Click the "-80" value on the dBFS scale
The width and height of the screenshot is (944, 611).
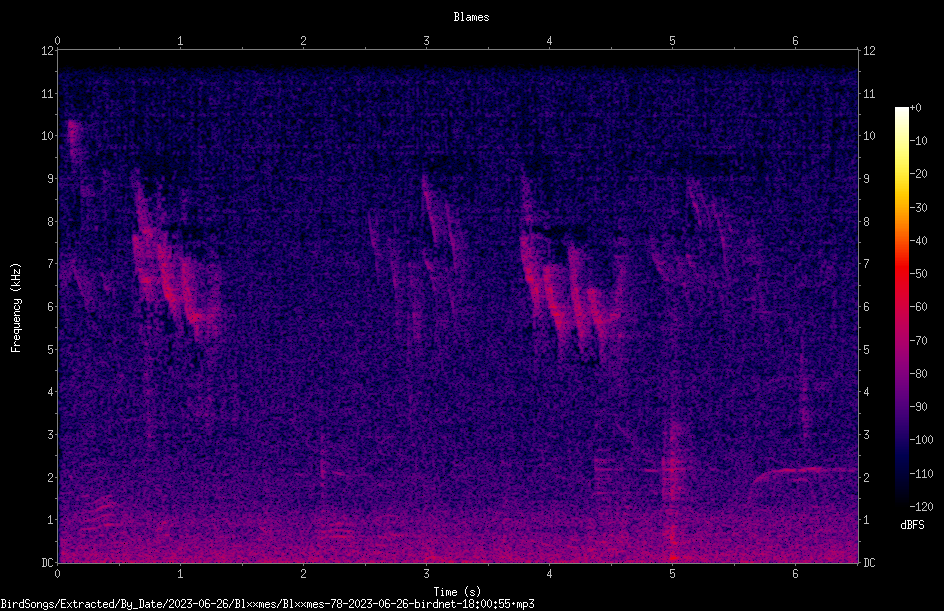(x=919, y=374)
